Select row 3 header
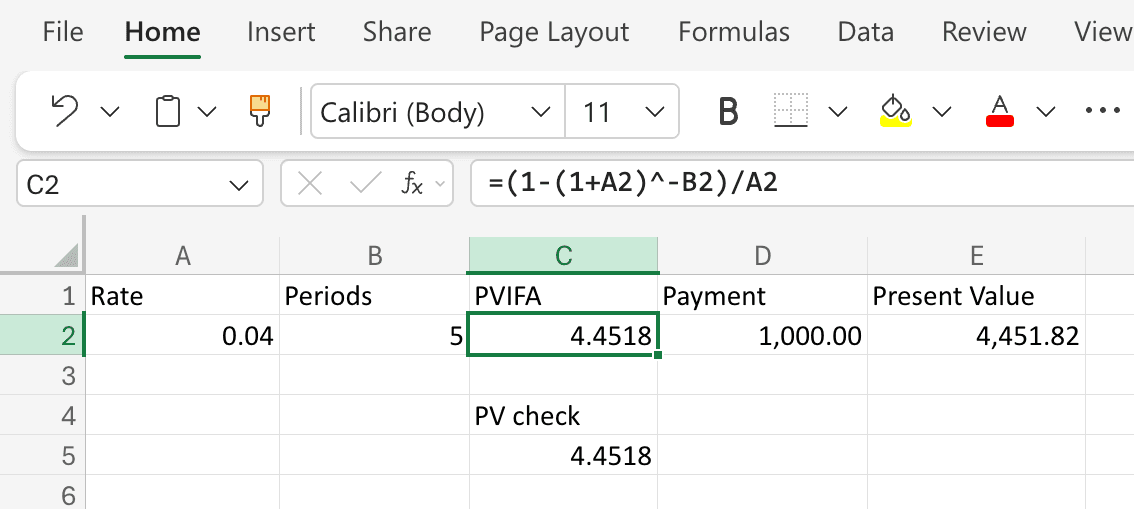The image size is (1134, 509). pyautogui.click(x=43, y=375)
